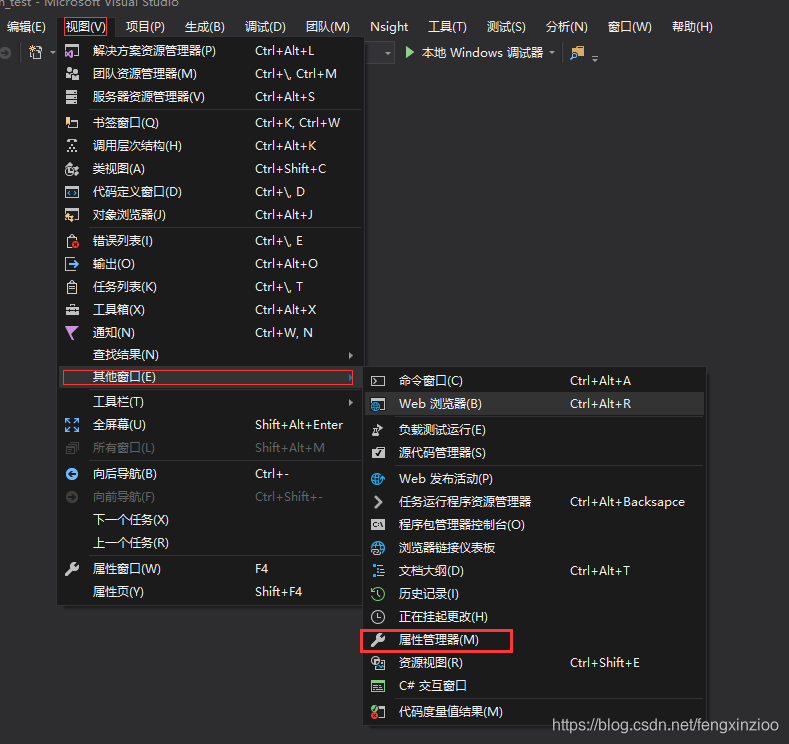789x744 pixels.
Task: Click the 错误列表 error list icon
Action: pos(72,241)
